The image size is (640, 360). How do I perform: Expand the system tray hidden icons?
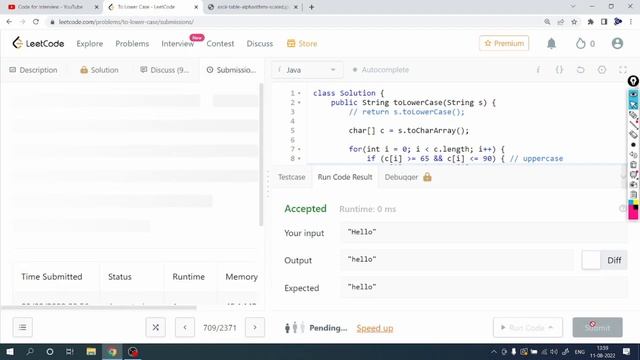point(493,352)
